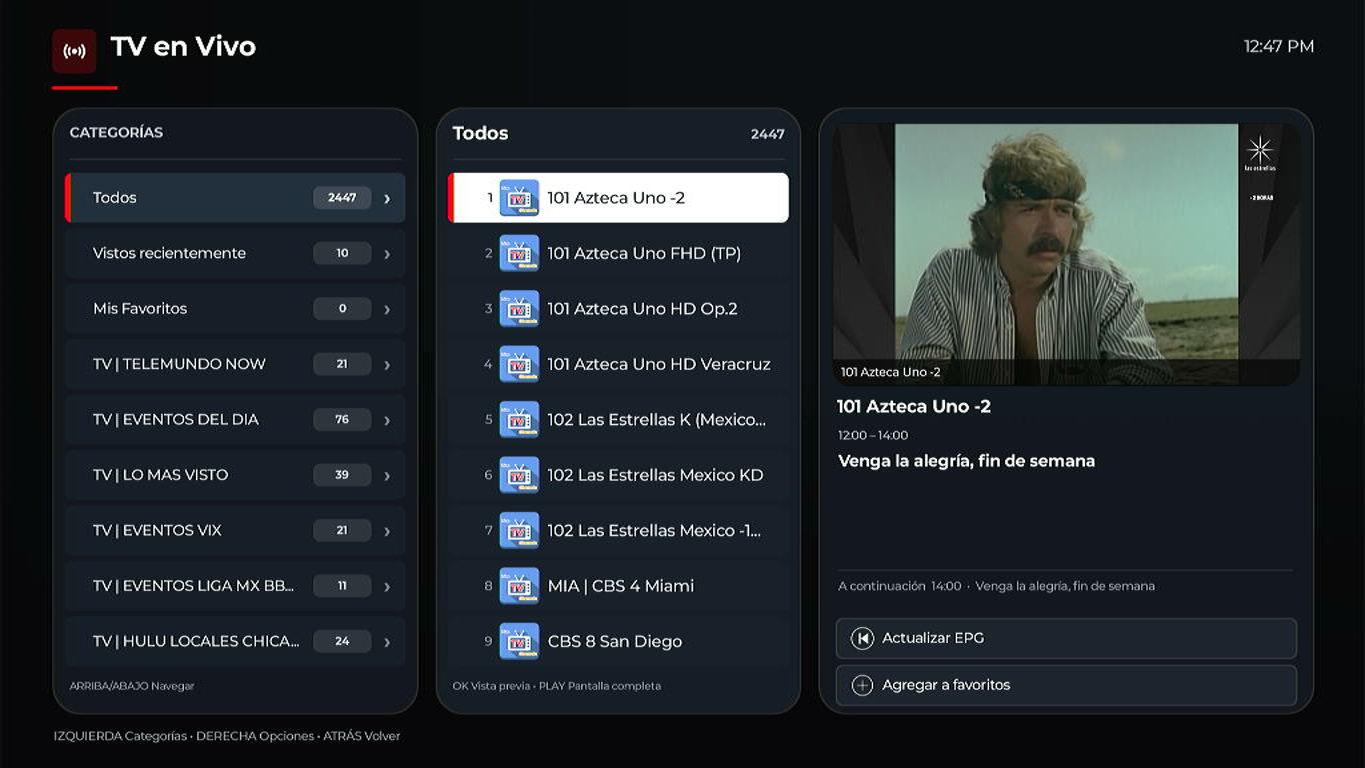Click the A continuación 14:00 upcoming line

click(996, 586)
